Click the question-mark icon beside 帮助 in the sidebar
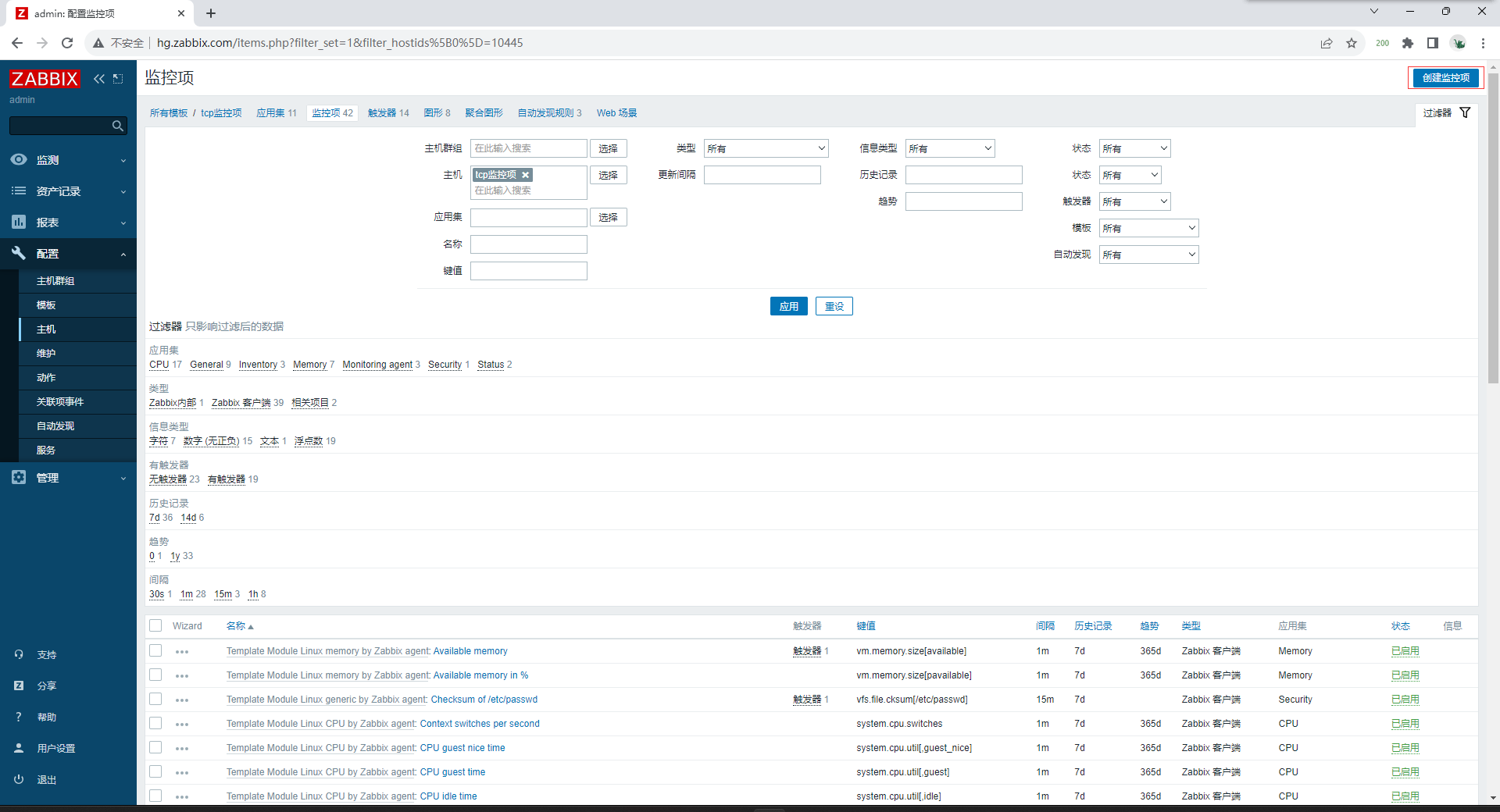 click(19, 717)
